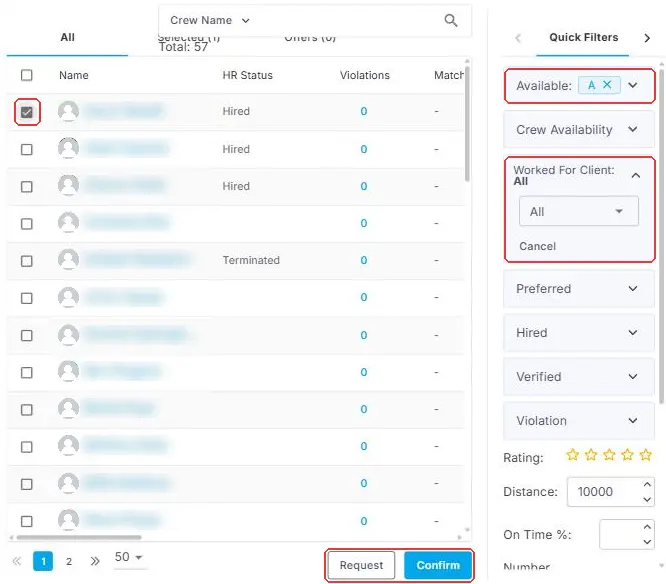The height and width of the screenshot is (584, 666).
Task: Check the last visible row checkbox
Action: pyautogui.click(x=27, y=521)
